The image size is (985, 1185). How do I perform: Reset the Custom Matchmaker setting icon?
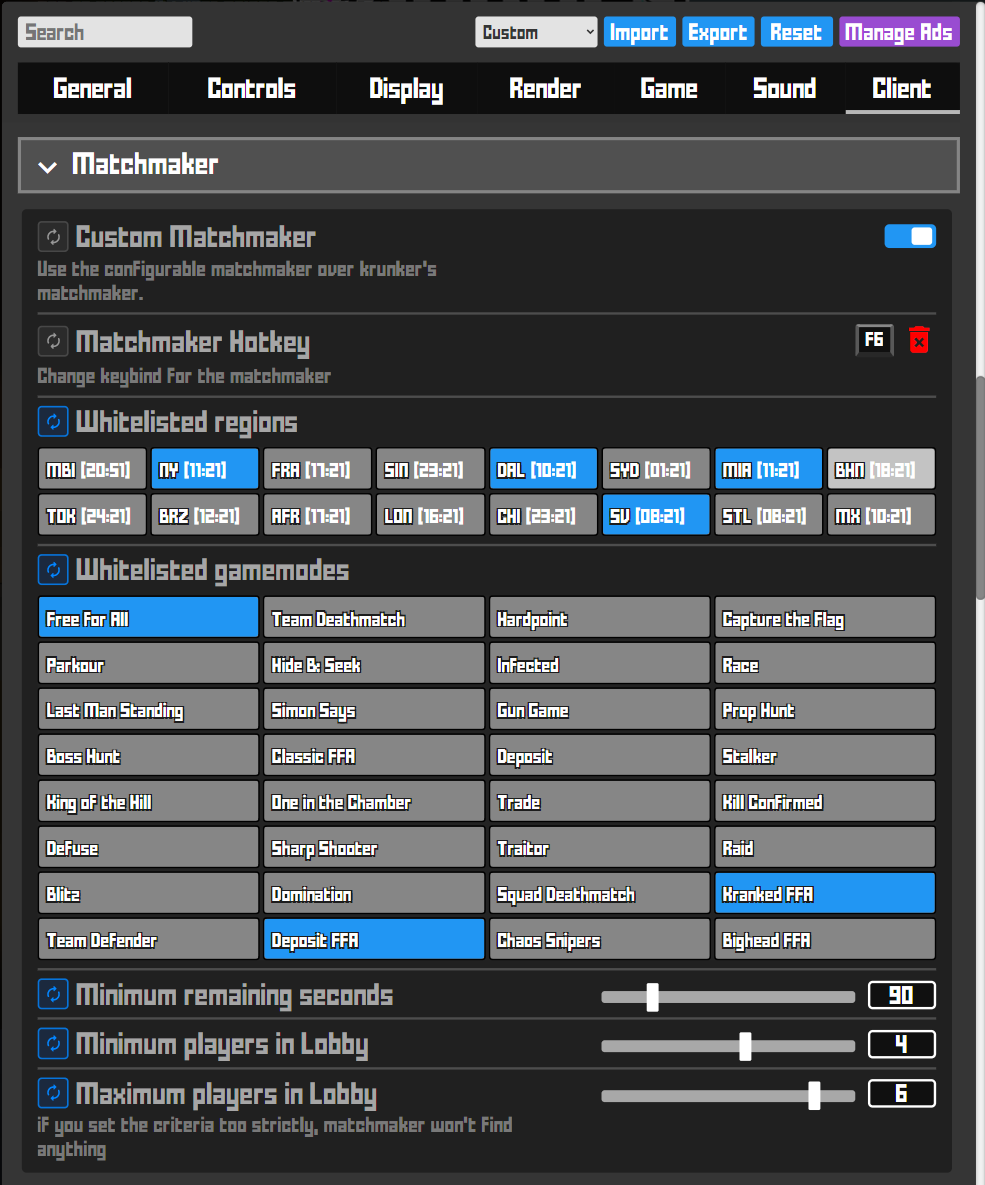53,237
